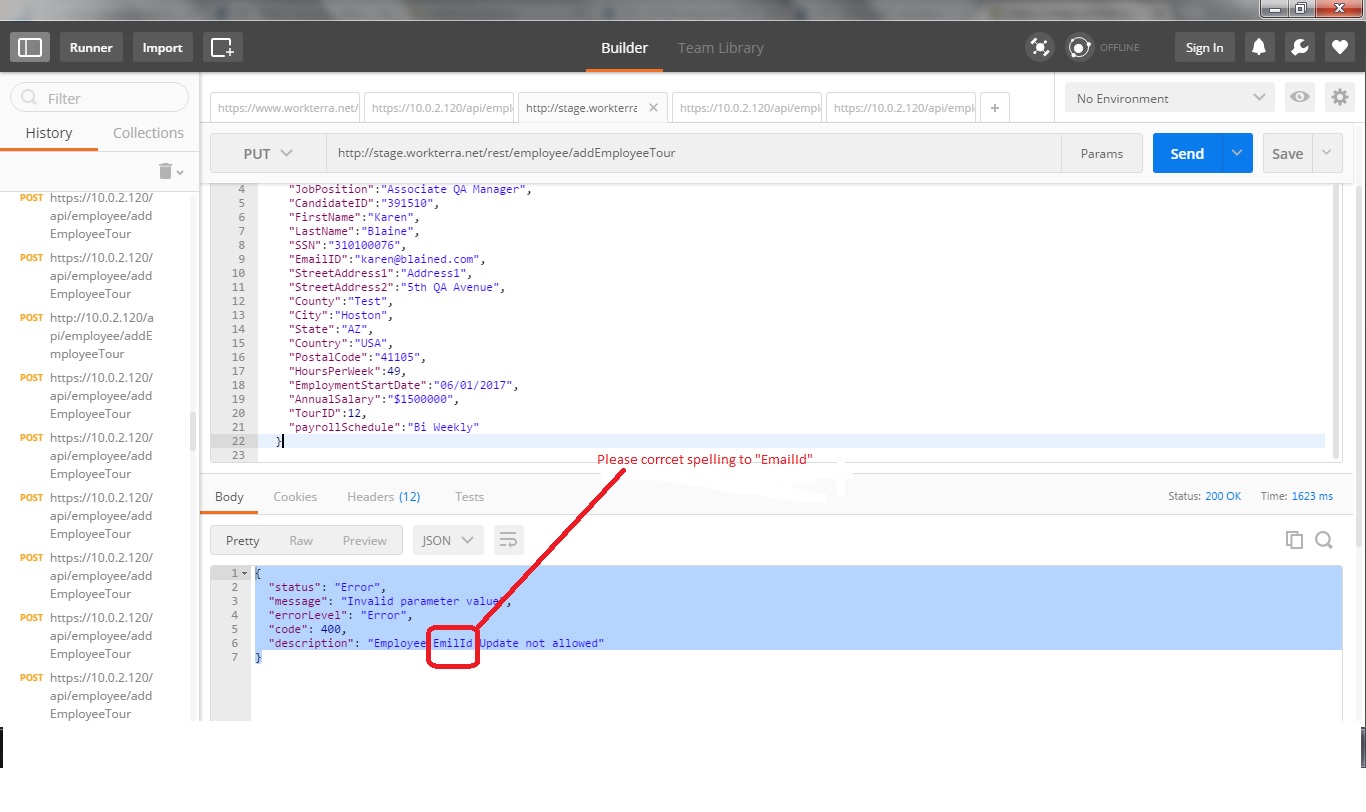Image resolution: width=1366 pixels, height=812 pixels.
Task: Toggle line wrap in response
Action: point(508,540)
